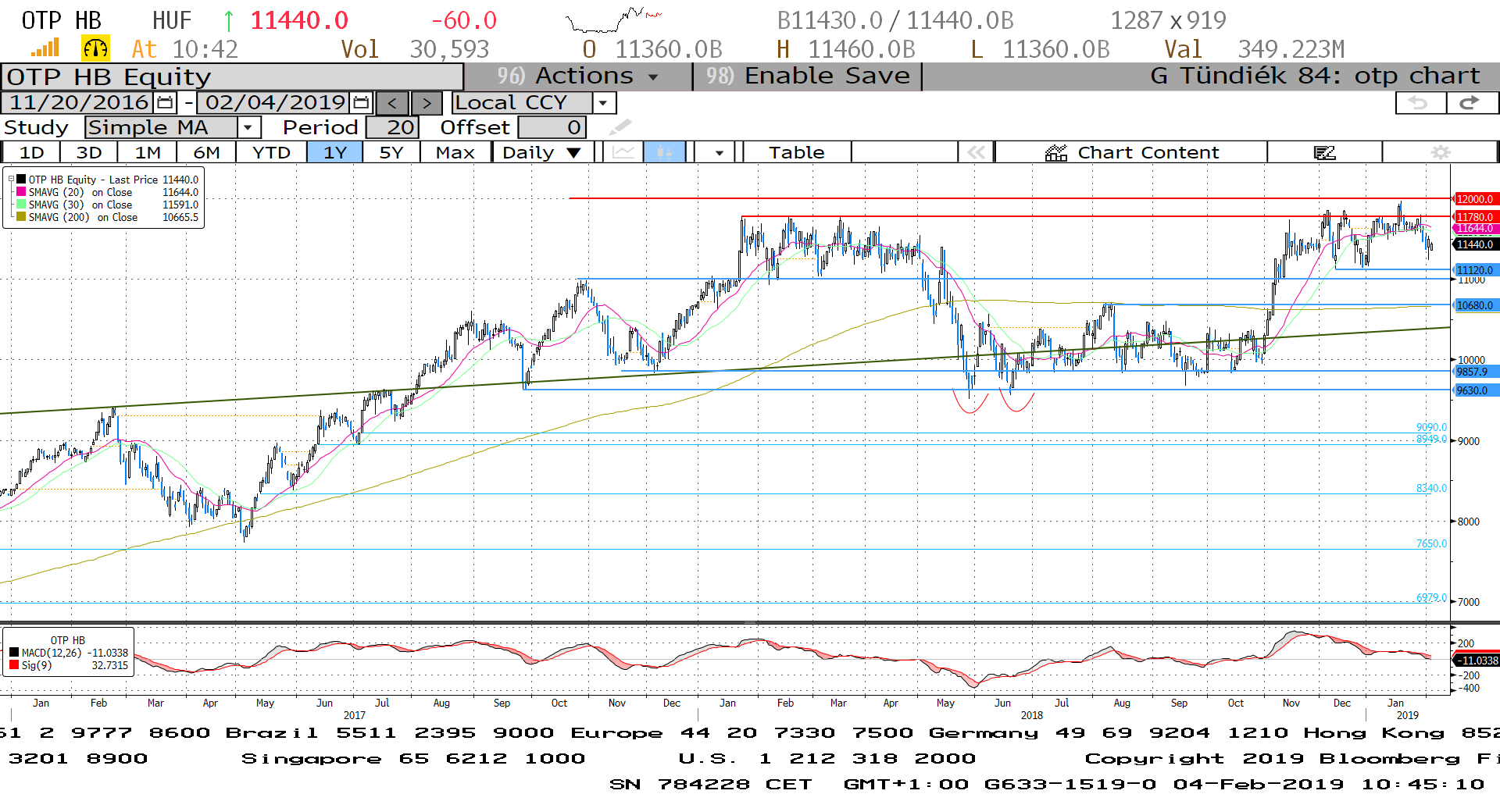Click the 11440.0 last price label
Viewport: 1500px width, 812px height.
1475,244
